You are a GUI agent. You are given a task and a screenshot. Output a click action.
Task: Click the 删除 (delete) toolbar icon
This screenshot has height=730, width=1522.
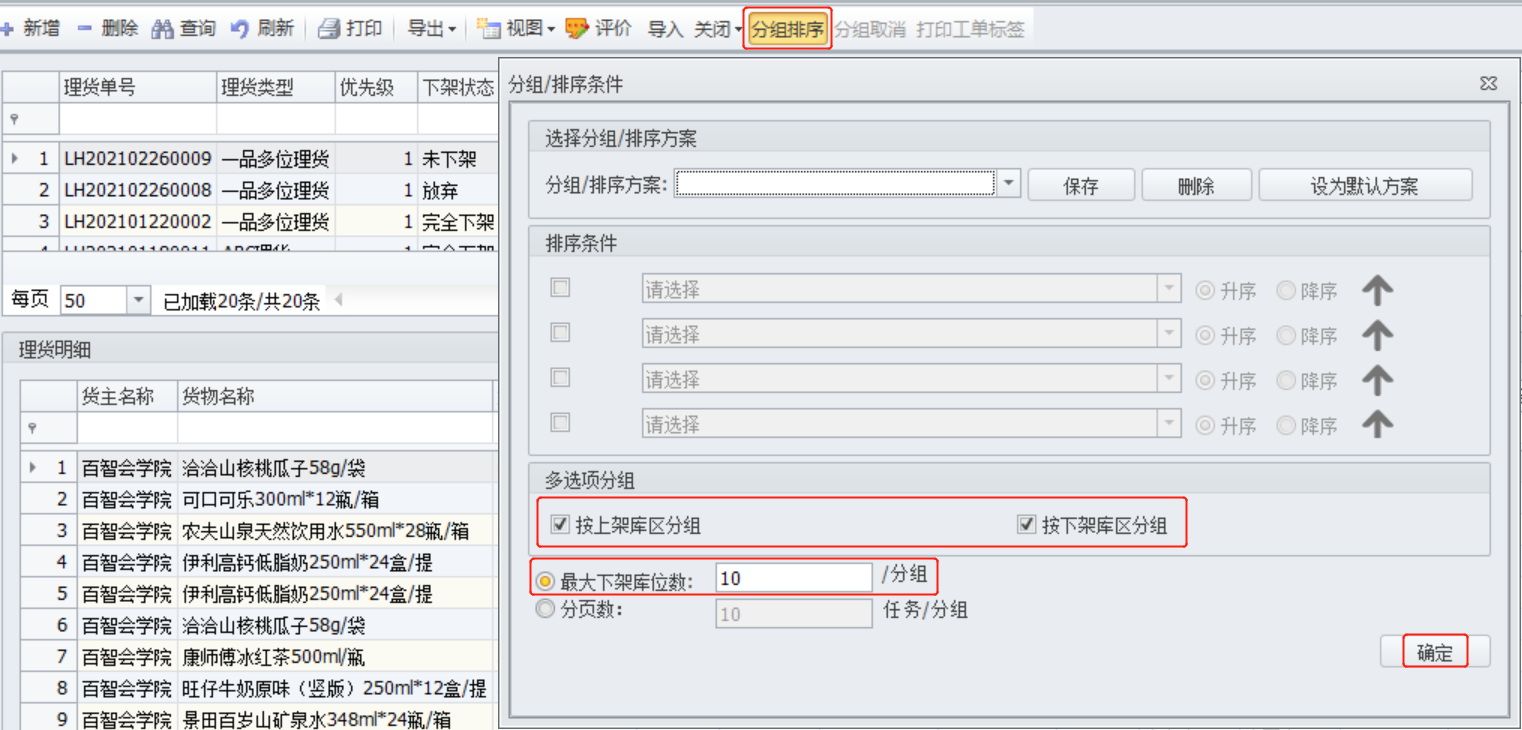click(85, 29)
